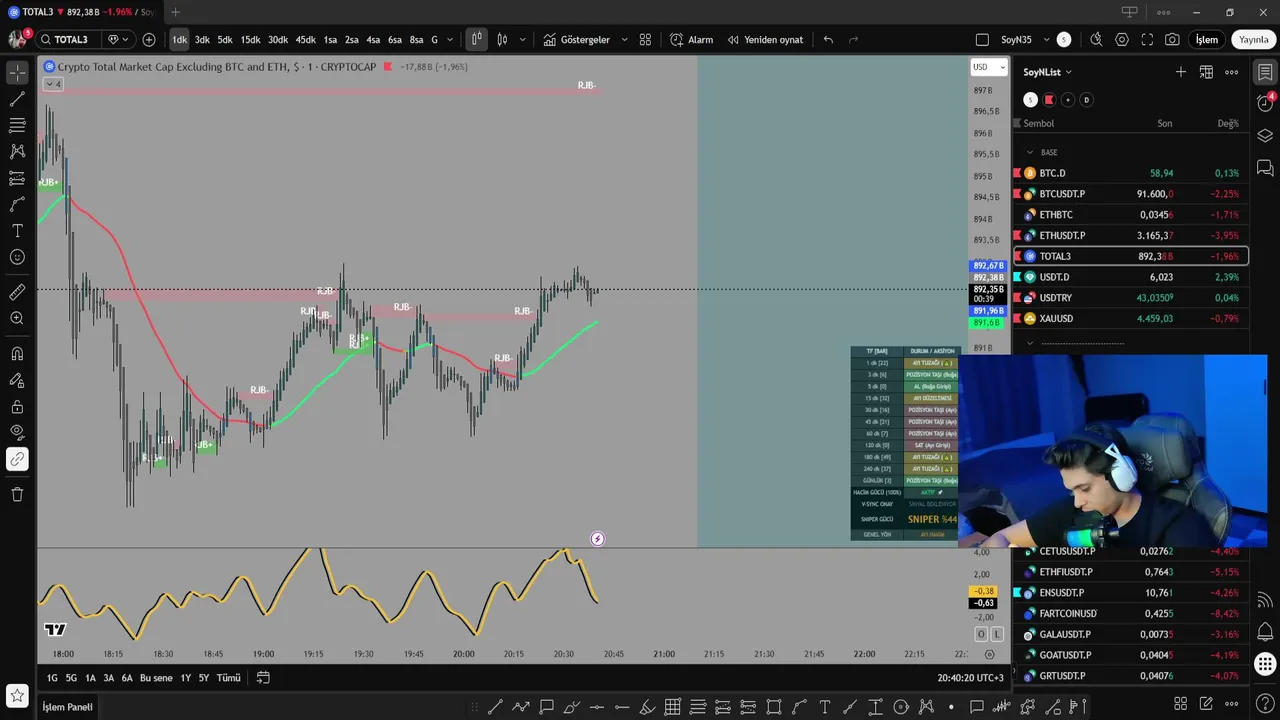The height and width of the screenshot is (720, 1280).
Task: Hide all drawings with eye icon
Action: (x=17, y=432)
